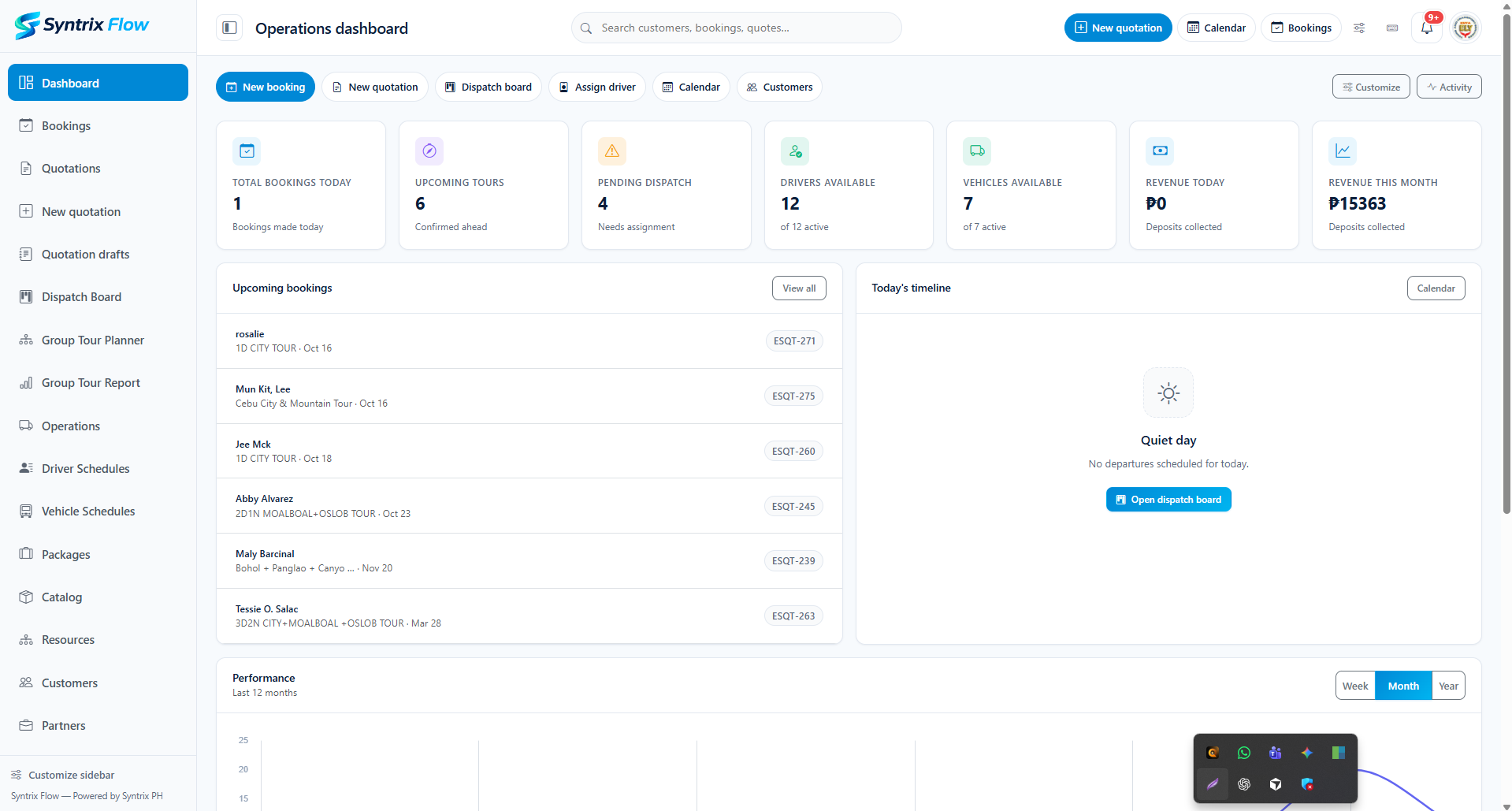The width and height of the screenshot is (1512, 811).
Task: Click the Revenue This Month chart icon
Action: pos(1343,151)
